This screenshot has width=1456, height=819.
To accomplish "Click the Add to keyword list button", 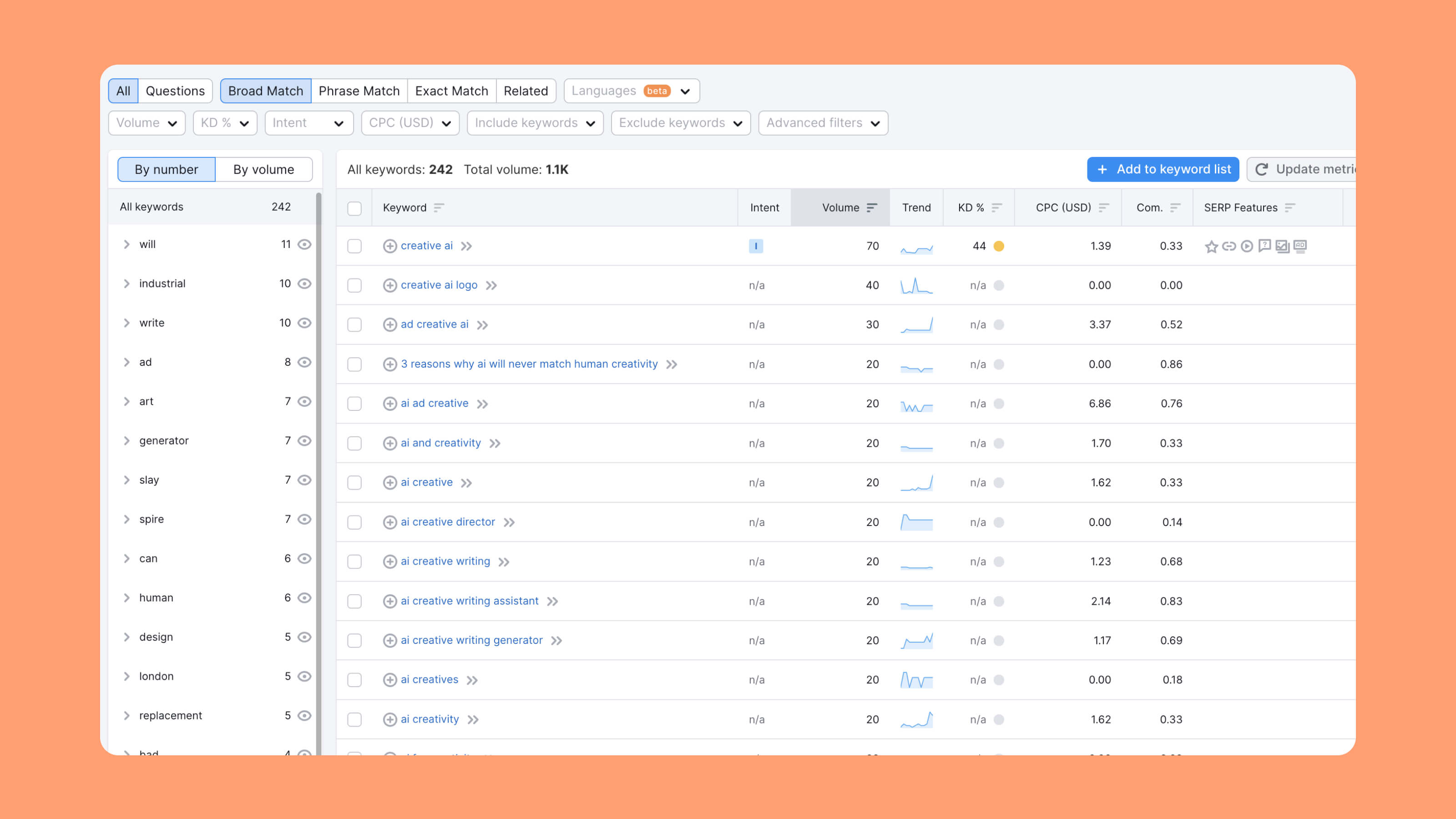I will pyautogui.click(x=1163, y=170).
